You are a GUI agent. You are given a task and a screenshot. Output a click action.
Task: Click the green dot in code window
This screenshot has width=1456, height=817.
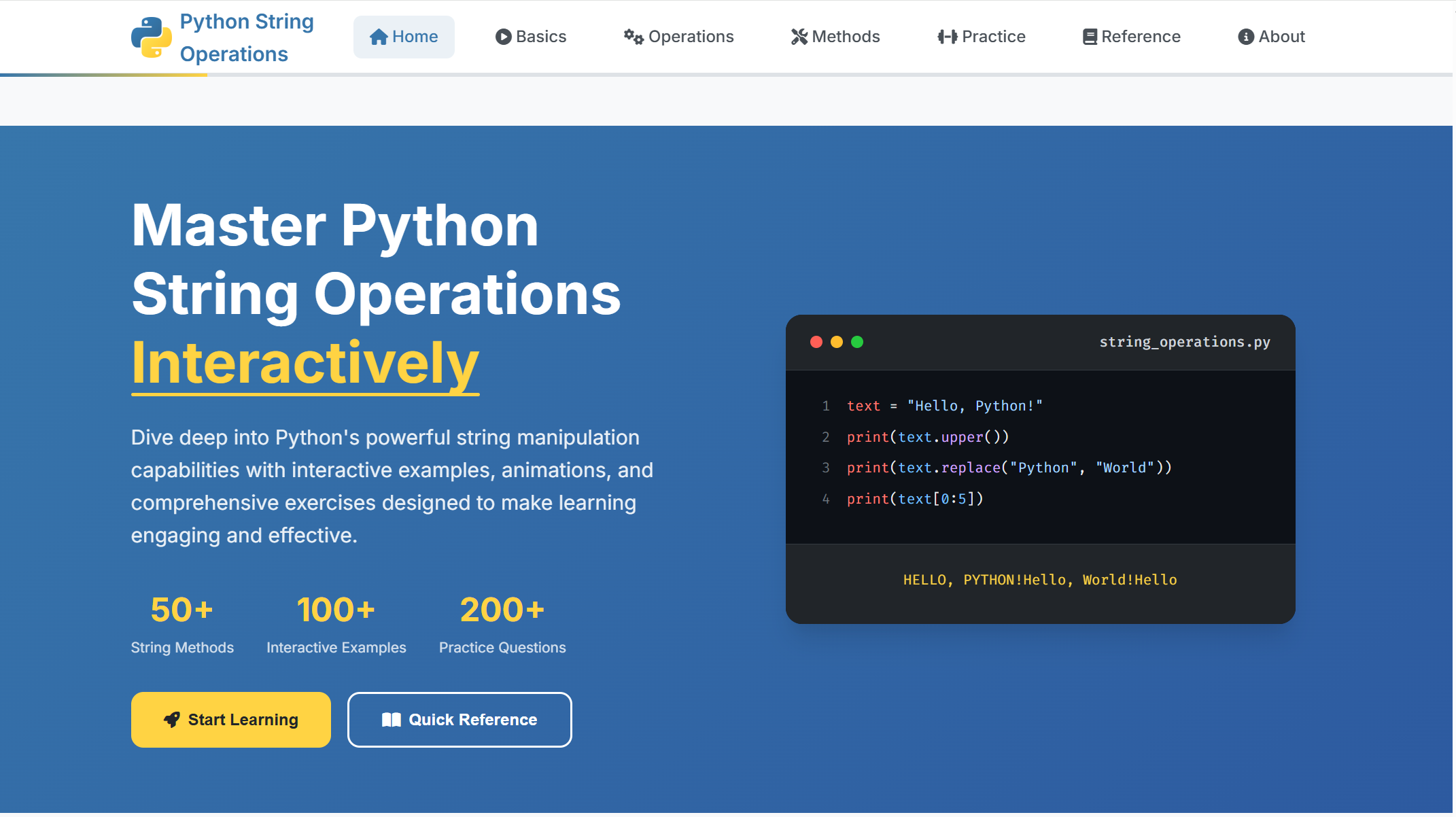point(857,342)
